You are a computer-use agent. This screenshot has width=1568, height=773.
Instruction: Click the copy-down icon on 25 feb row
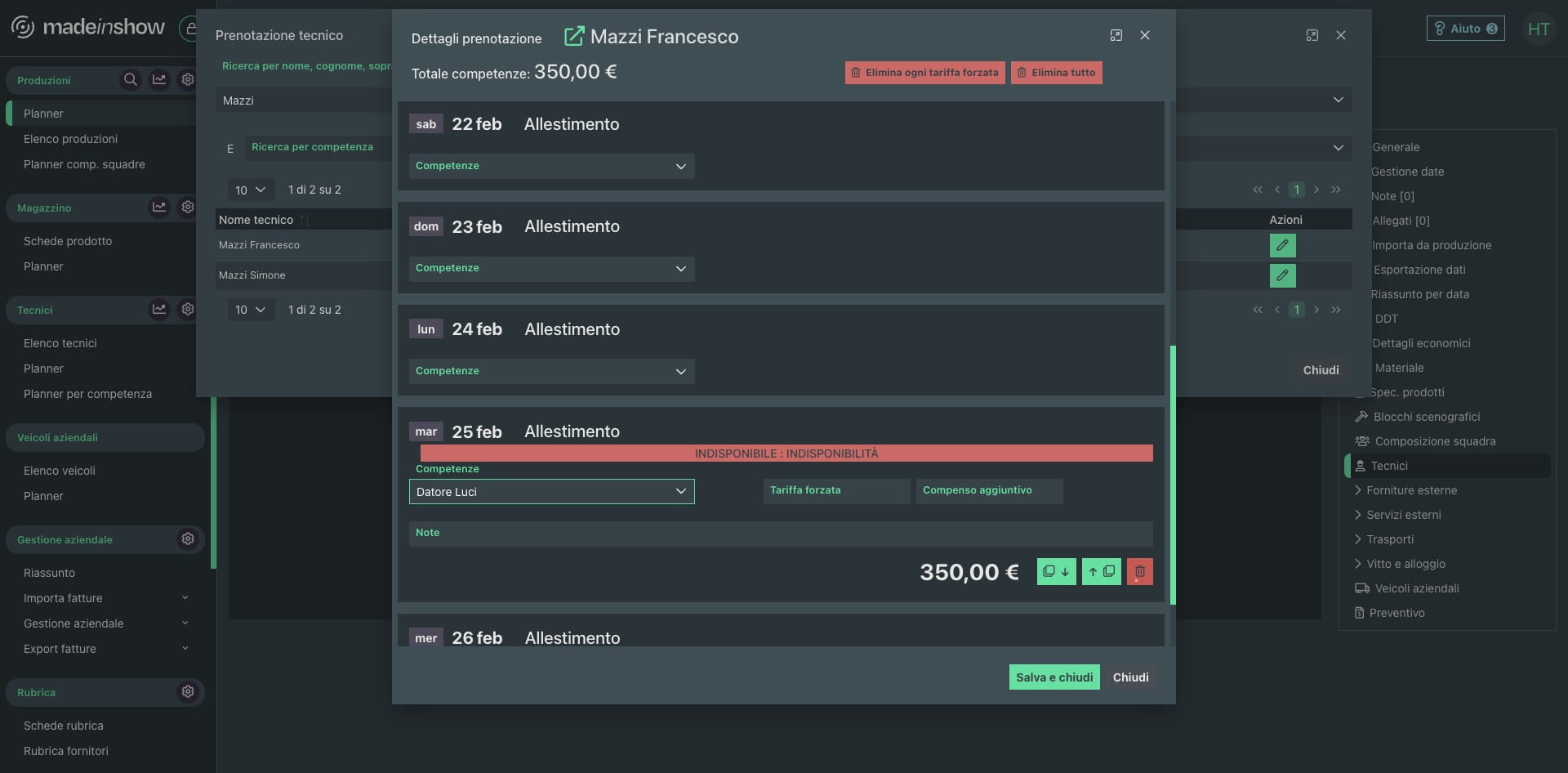(1056, 572)
